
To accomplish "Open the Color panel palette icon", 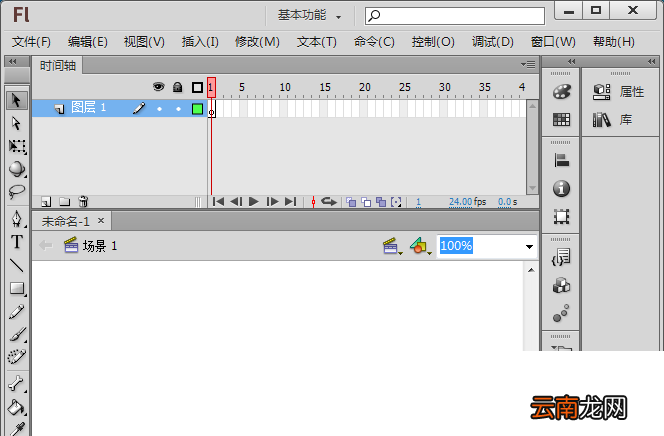I will point(562,92).
